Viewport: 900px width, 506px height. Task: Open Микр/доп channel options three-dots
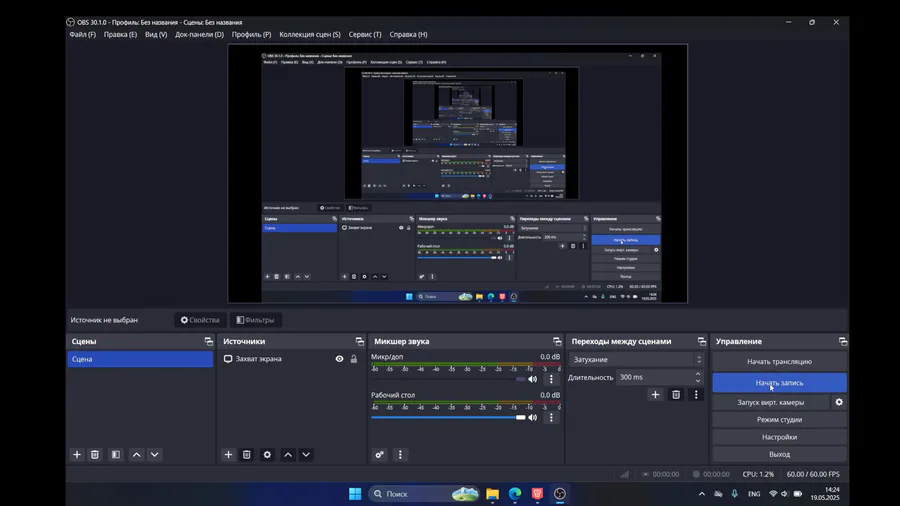[551, 379]
